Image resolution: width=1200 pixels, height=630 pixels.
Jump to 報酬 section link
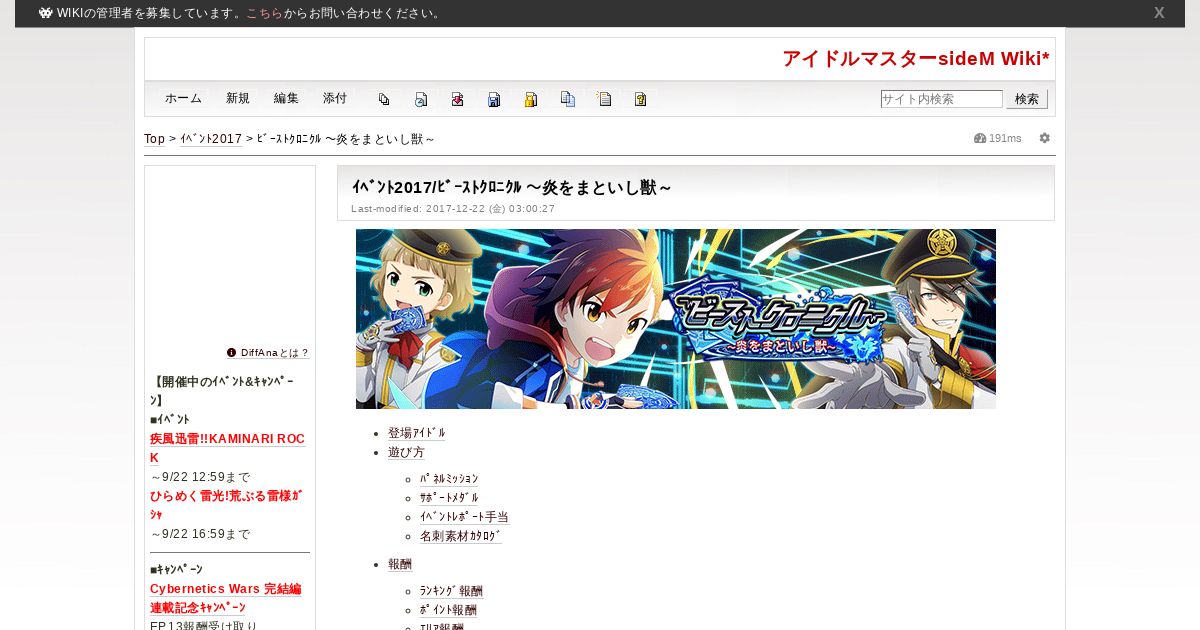[400, 564]
